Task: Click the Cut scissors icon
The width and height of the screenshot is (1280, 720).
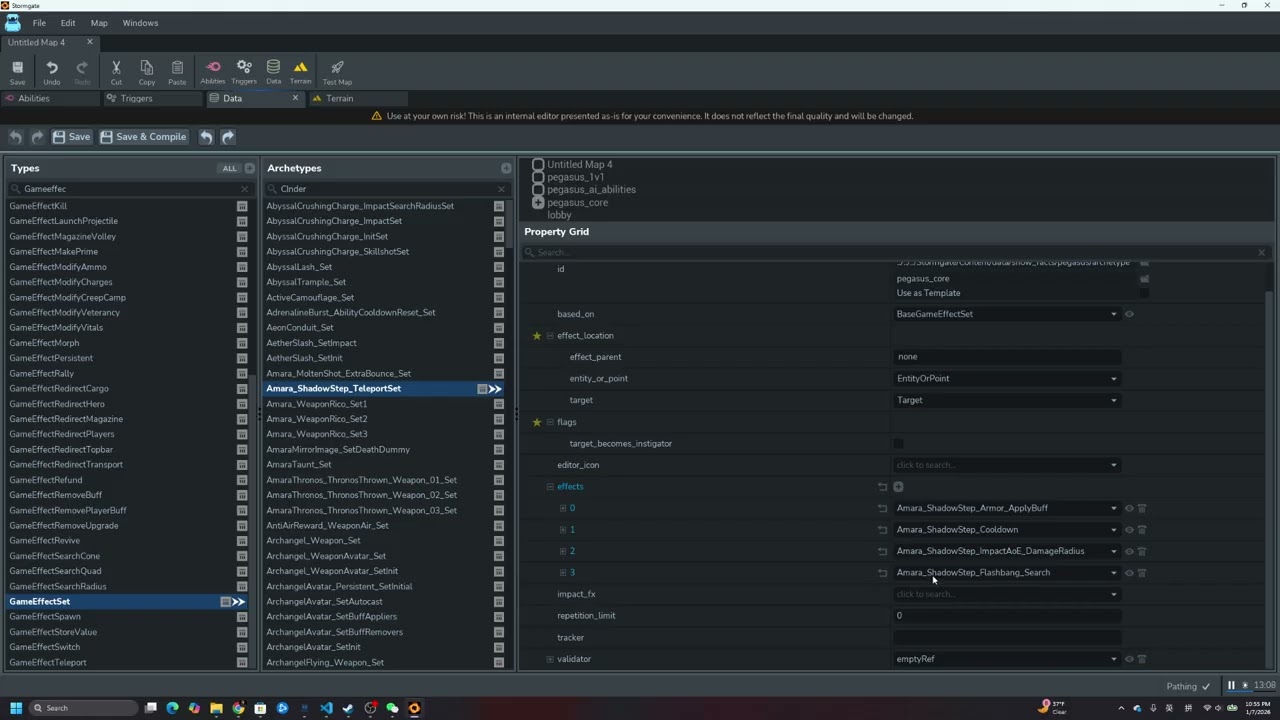Action: [116, 71]
